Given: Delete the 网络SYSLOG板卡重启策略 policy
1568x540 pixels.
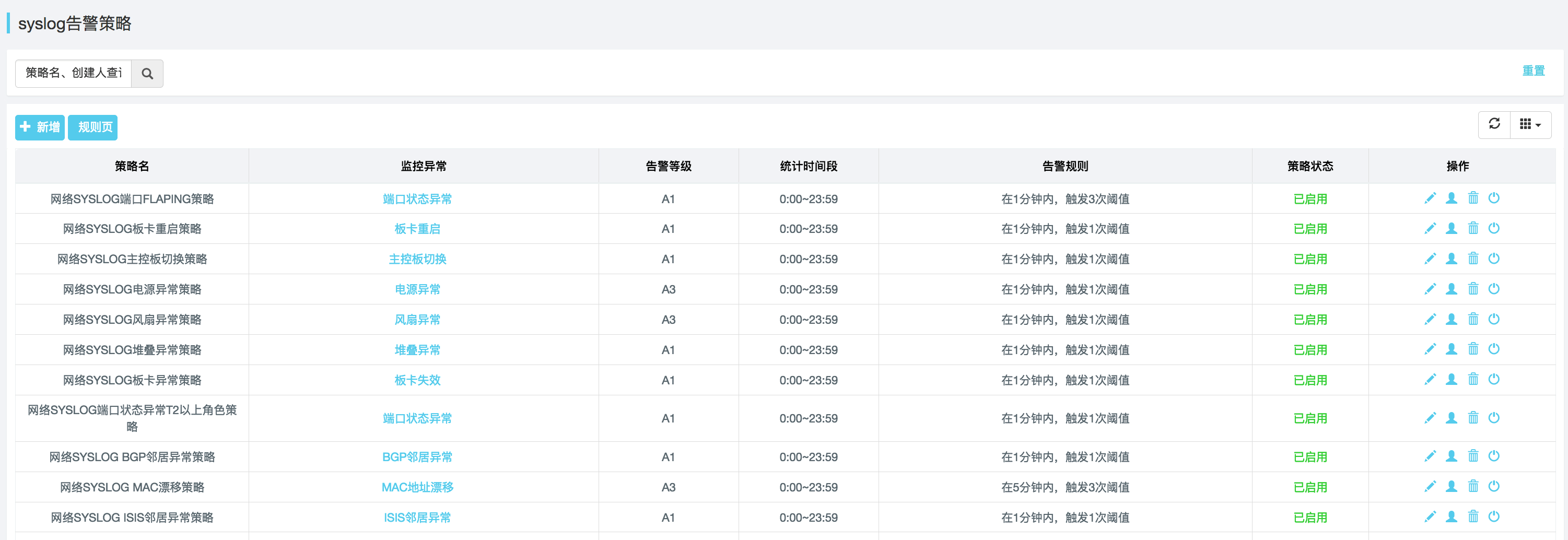Looking at the screenshot, I should pyautogui.click(x=1472, y=228).
